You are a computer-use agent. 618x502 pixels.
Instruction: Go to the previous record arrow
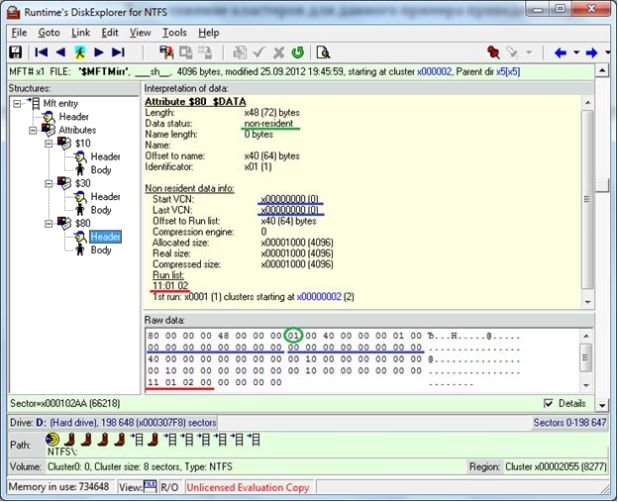(x=61, y=52)
